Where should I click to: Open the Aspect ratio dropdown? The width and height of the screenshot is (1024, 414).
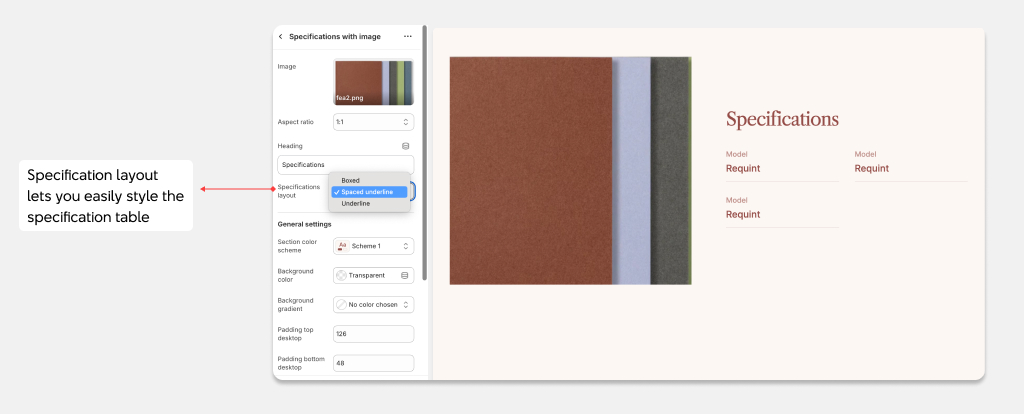373,122
